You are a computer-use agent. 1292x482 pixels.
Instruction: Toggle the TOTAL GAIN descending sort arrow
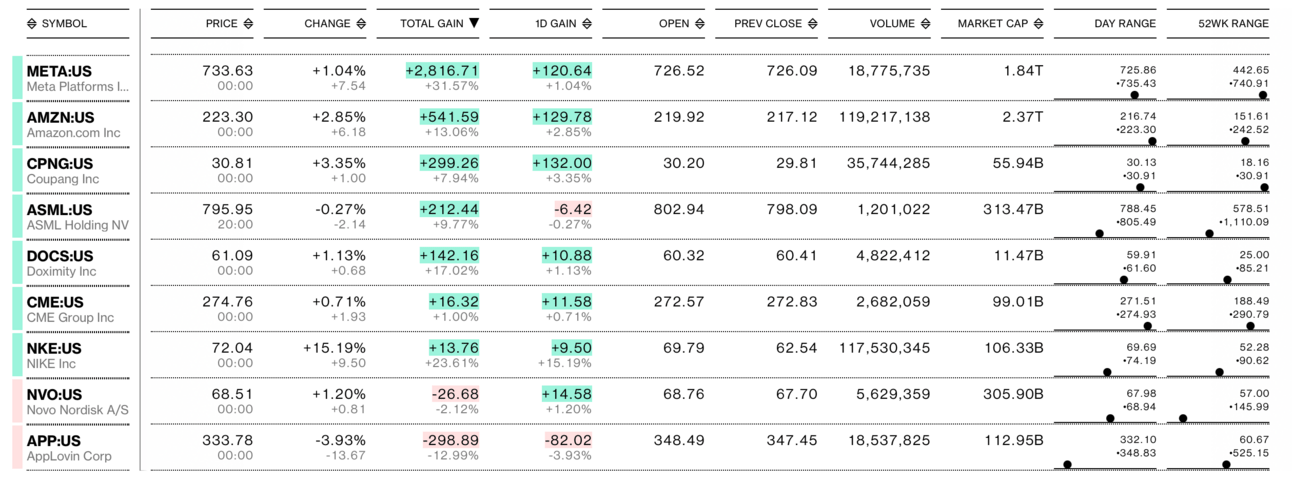click(474, 23)
